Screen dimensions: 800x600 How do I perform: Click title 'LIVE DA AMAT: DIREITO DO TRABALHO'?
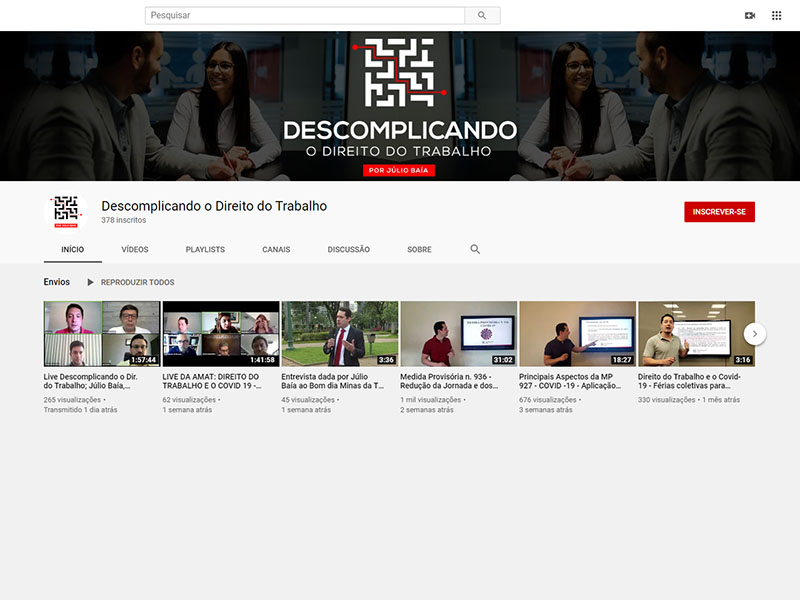212,381
